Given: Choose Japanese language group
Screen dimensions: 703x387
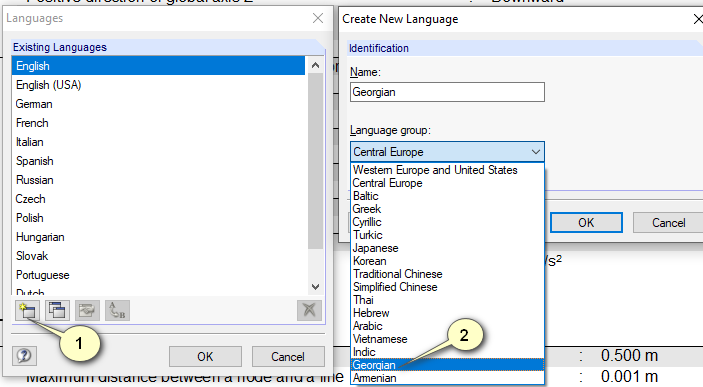Looking at the screenshot, I should point(447,248).
